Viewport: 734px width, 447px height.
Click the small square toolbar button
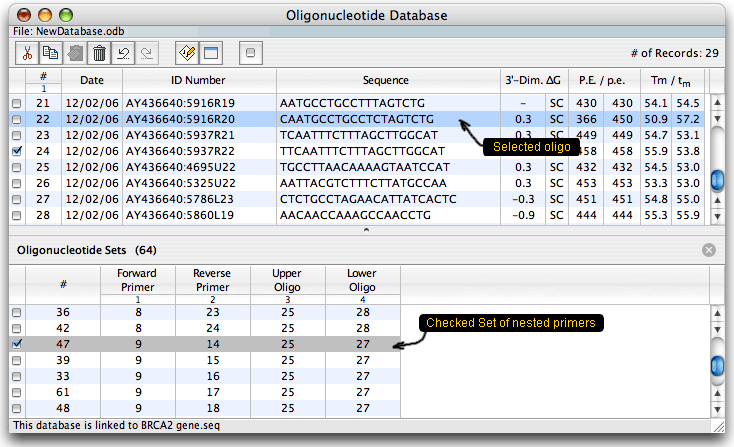[251, 52]
